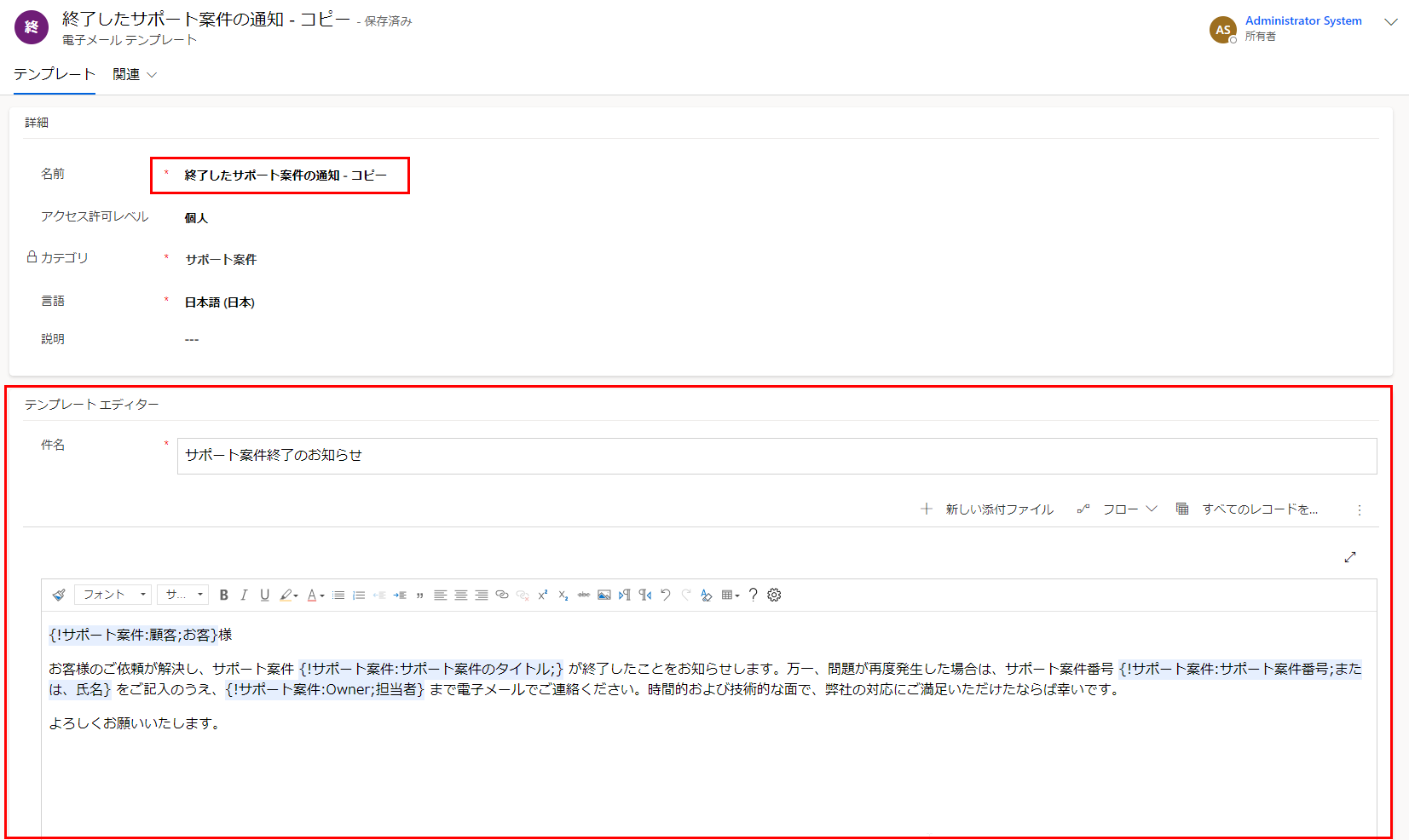Align text to the left
Viewport: 1409px width, 840px height.
point(441,595)
